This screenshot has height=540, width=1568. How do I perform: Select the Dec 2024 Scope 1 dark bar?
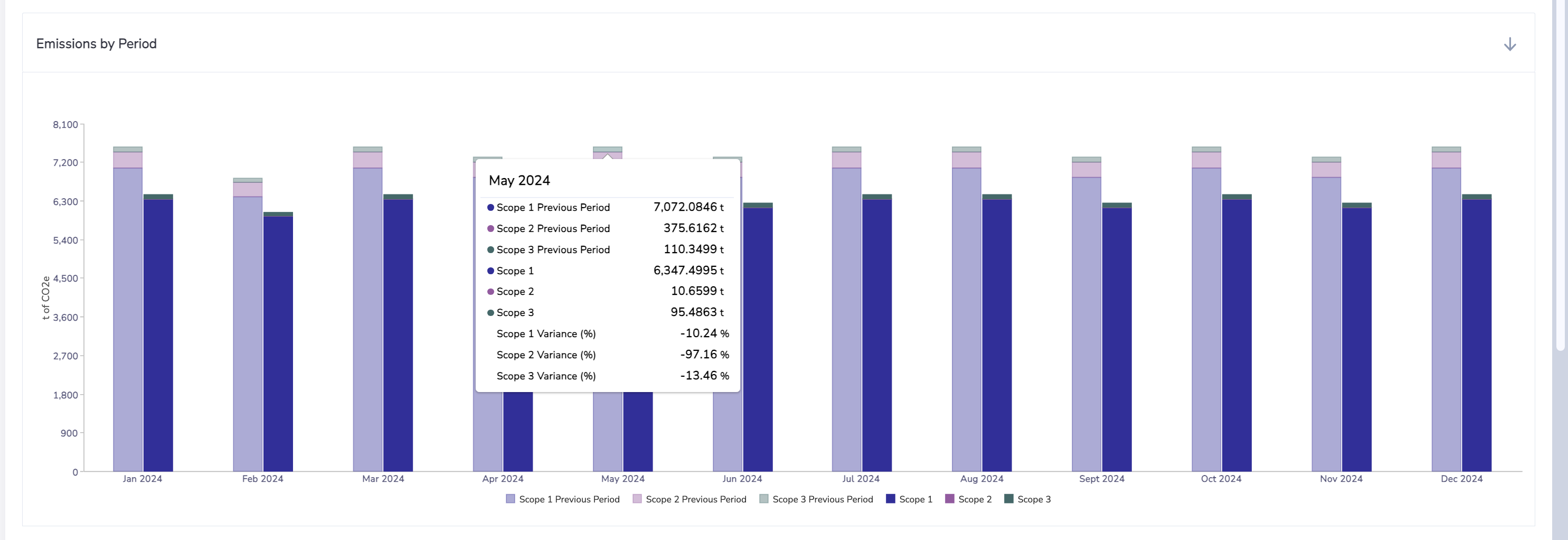(x=1477, y=335)
